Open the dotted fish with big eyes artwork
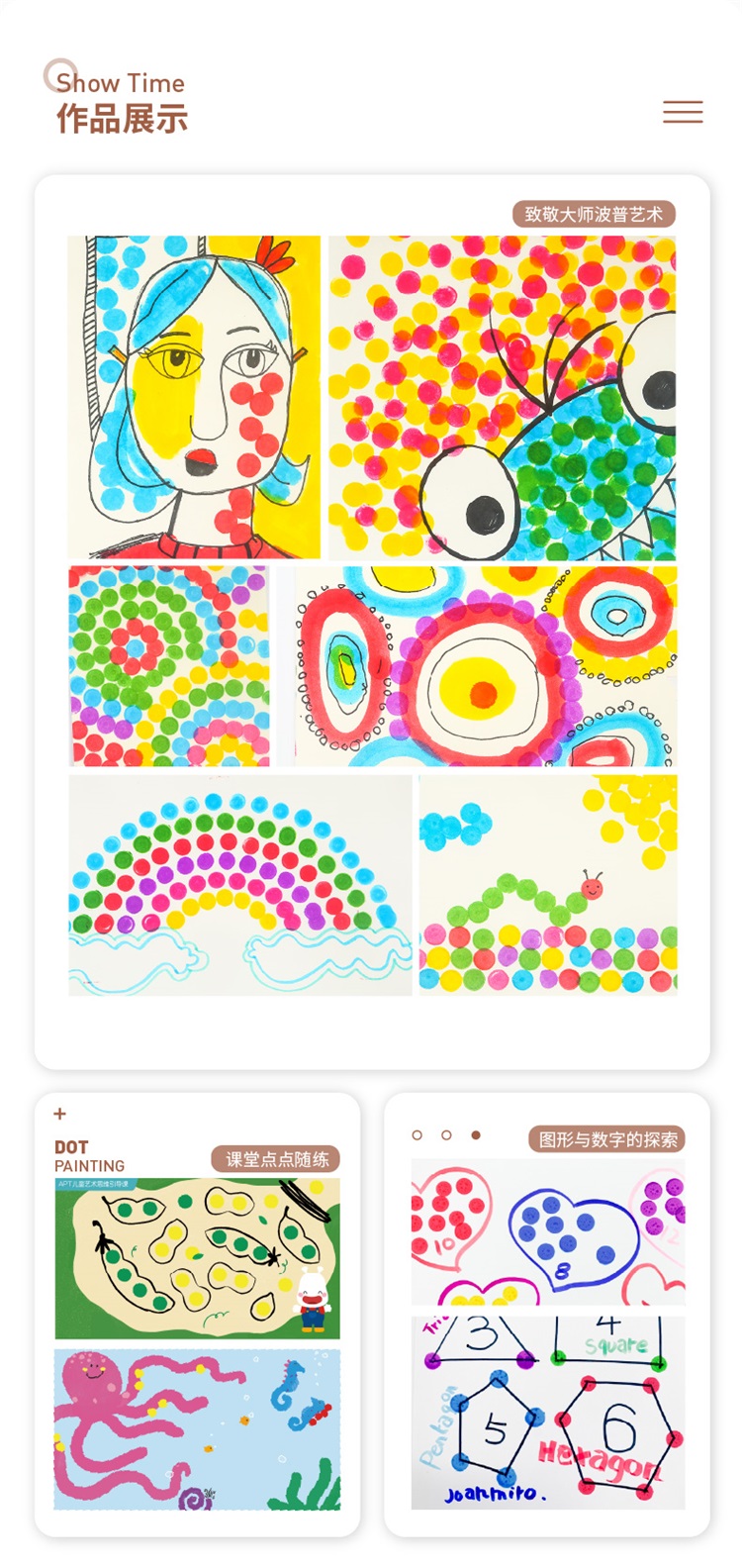The width and height of the screenshot is (742, 1568). (x=503, y=397)
